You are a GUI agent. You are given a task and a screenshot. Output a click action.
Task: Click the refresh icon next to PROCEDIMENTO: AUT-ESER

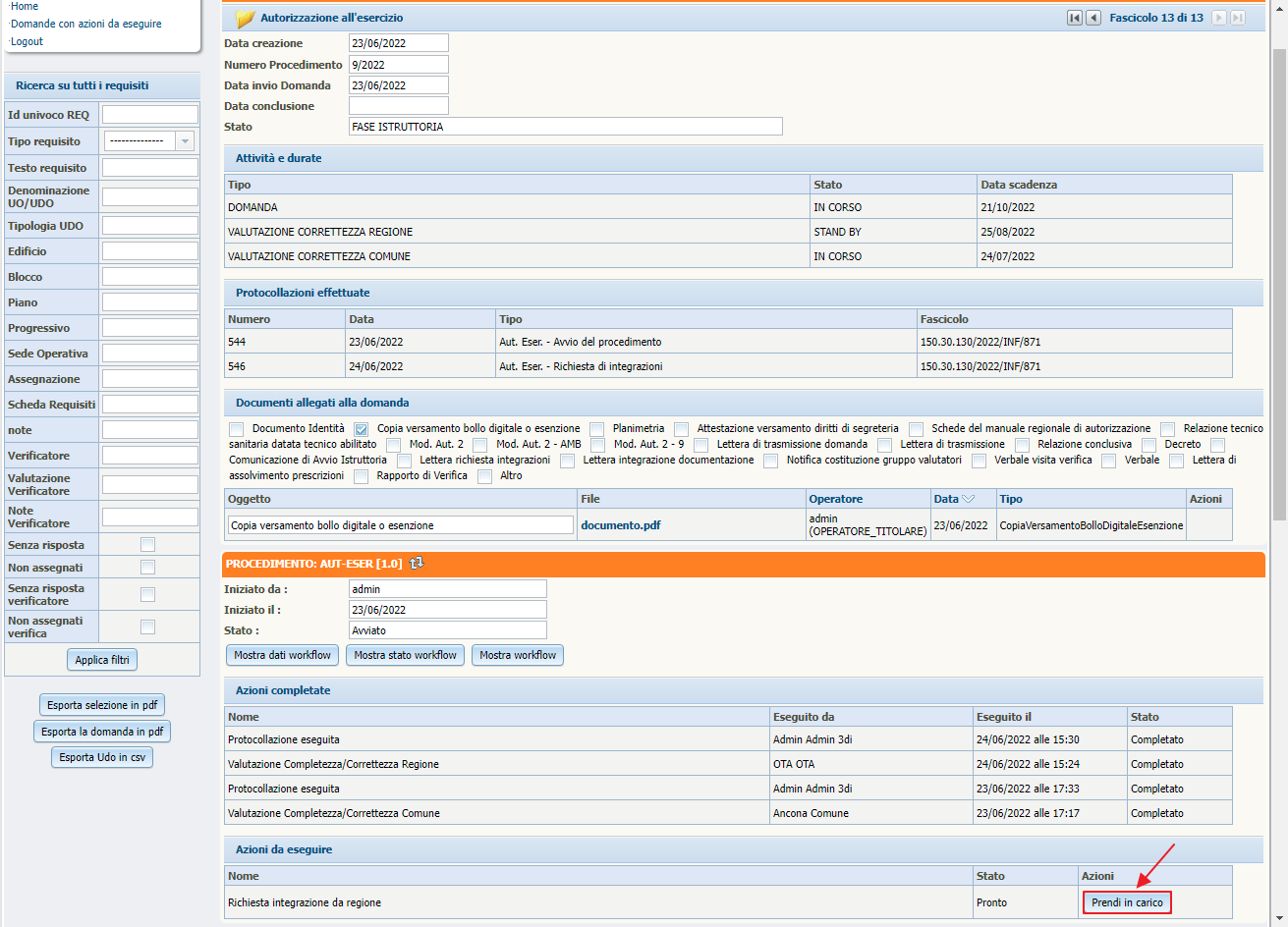(x=417, y=563)
